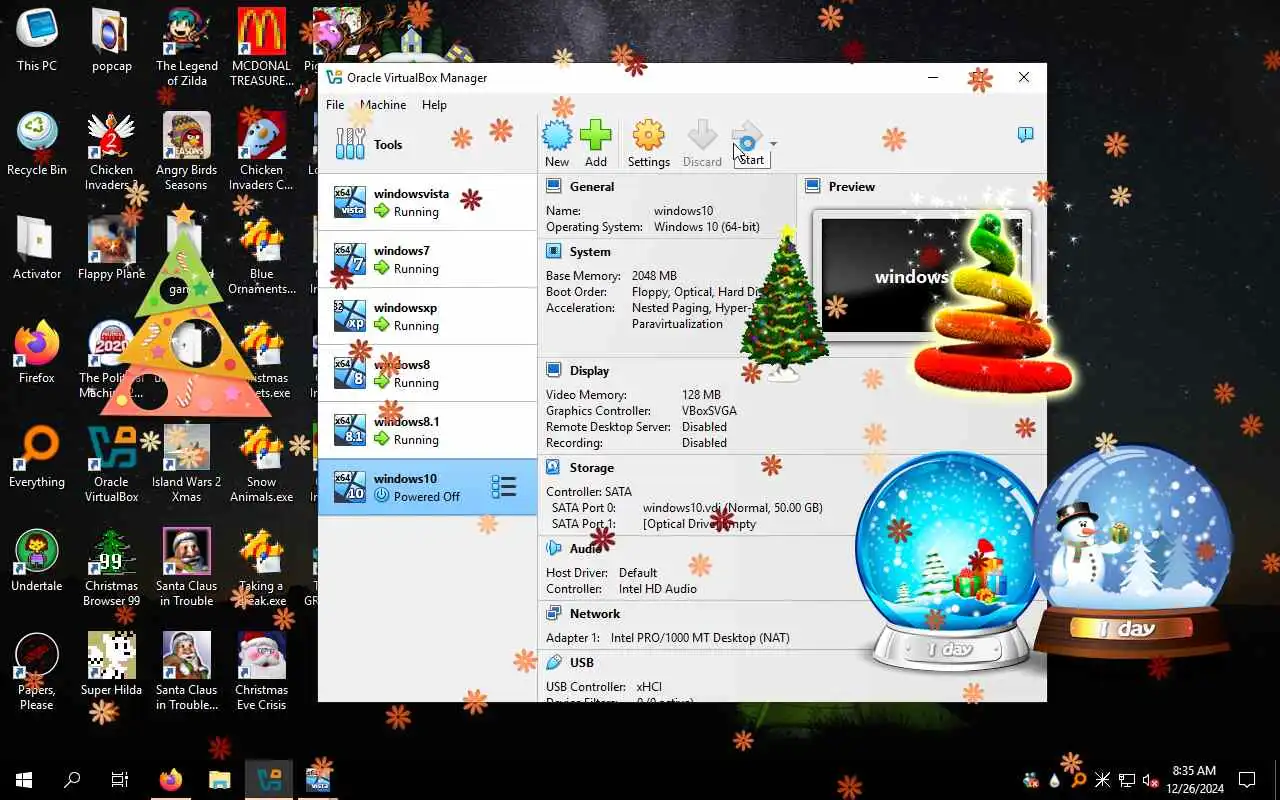Click the network tray icon
This screenshot has width=1280, height=800.
coord(1126,780)
